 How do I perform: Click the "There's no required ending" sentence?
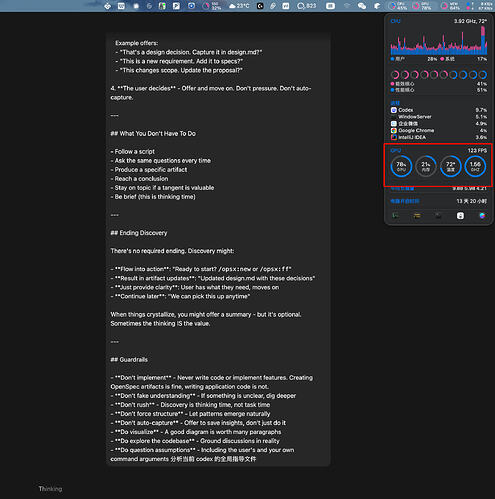[x=172, y=251]
